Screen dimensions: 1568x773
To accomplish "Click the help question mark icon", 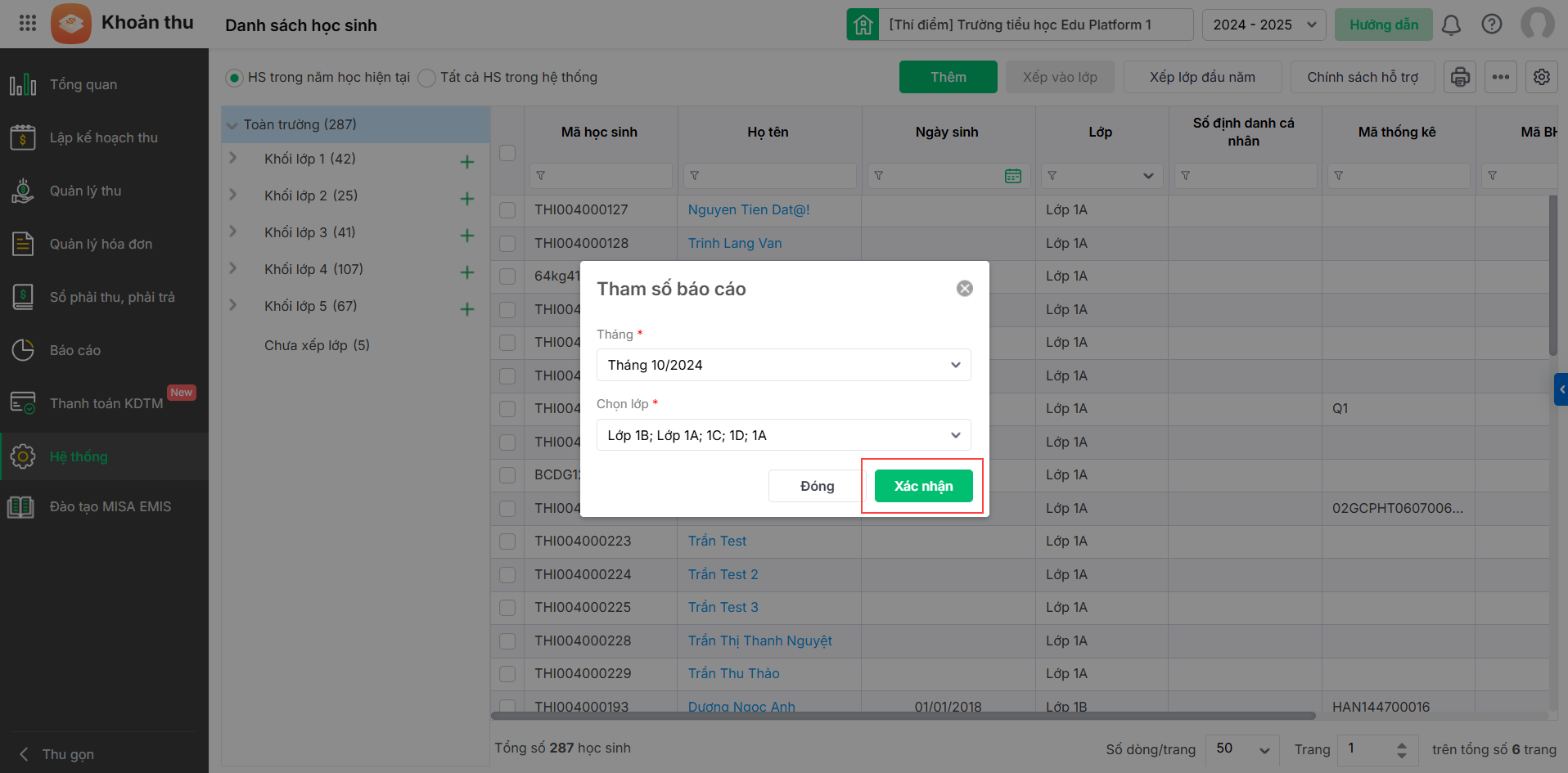I will [1492, 25].
